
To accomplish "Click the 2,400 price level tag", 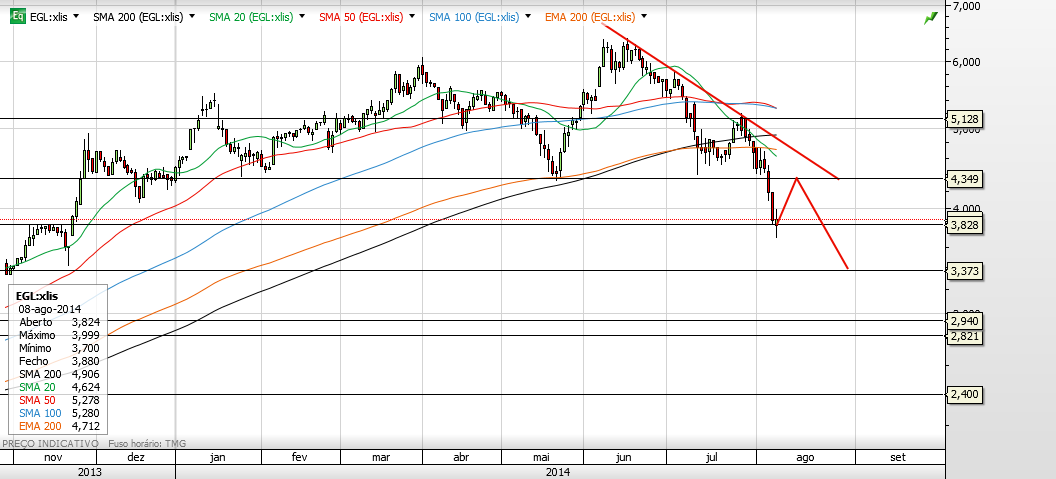I will pos(964,394).
